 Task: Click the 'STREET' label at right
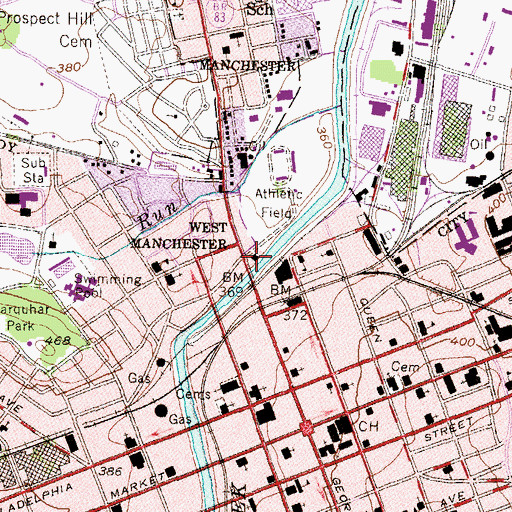point(449,430)
